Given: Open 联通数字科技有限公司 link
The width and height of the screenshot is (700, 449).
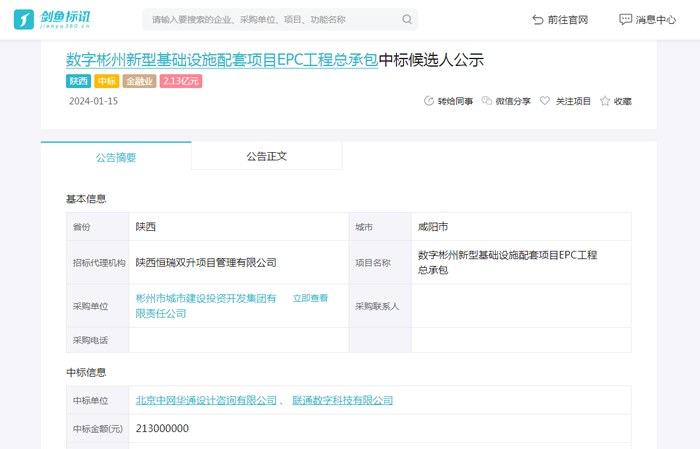Looking at the screenshot, I should click(x=342, y=400).
